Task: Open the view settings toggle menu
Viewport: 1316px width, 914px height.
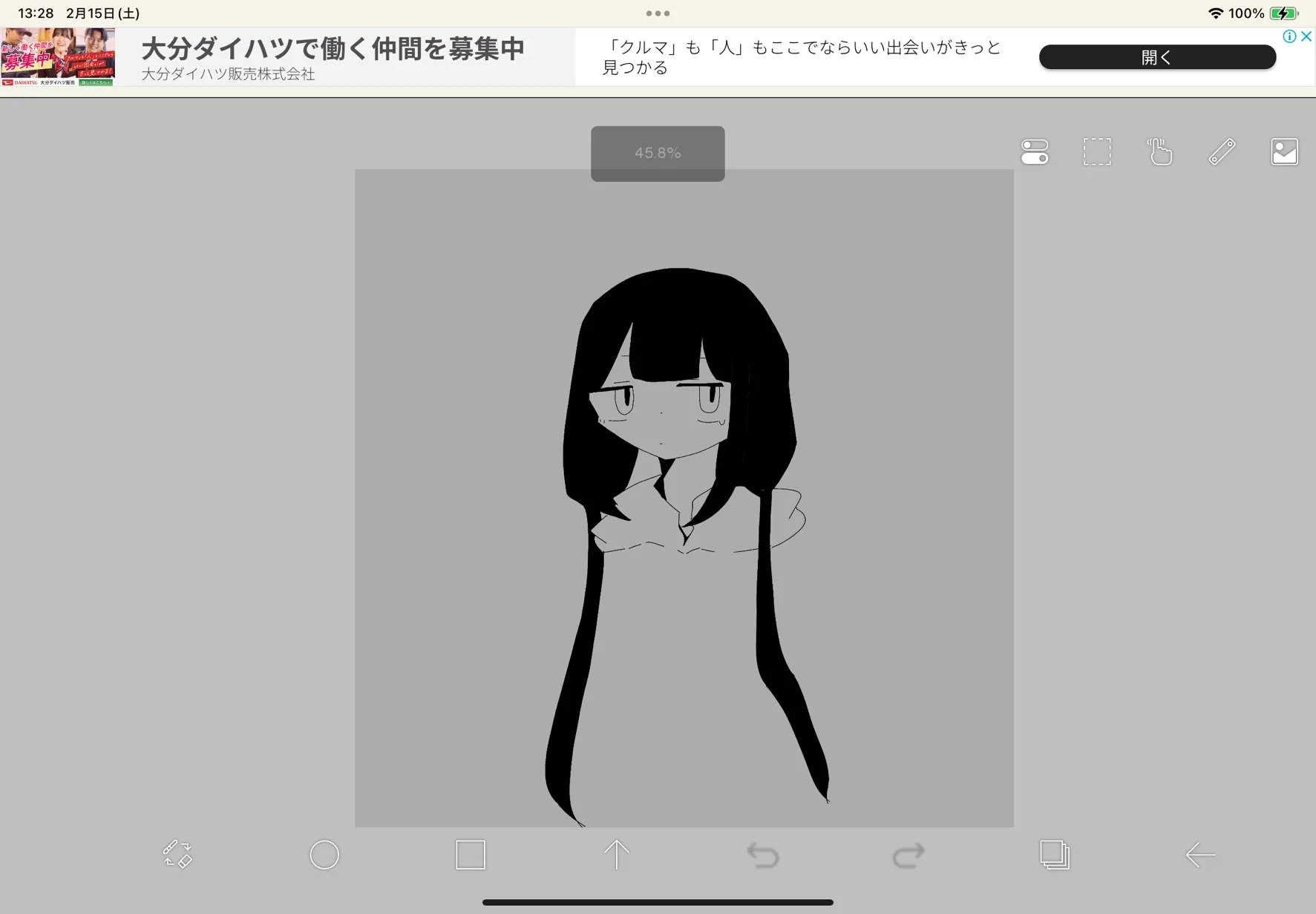Action: pos(1034,152)
